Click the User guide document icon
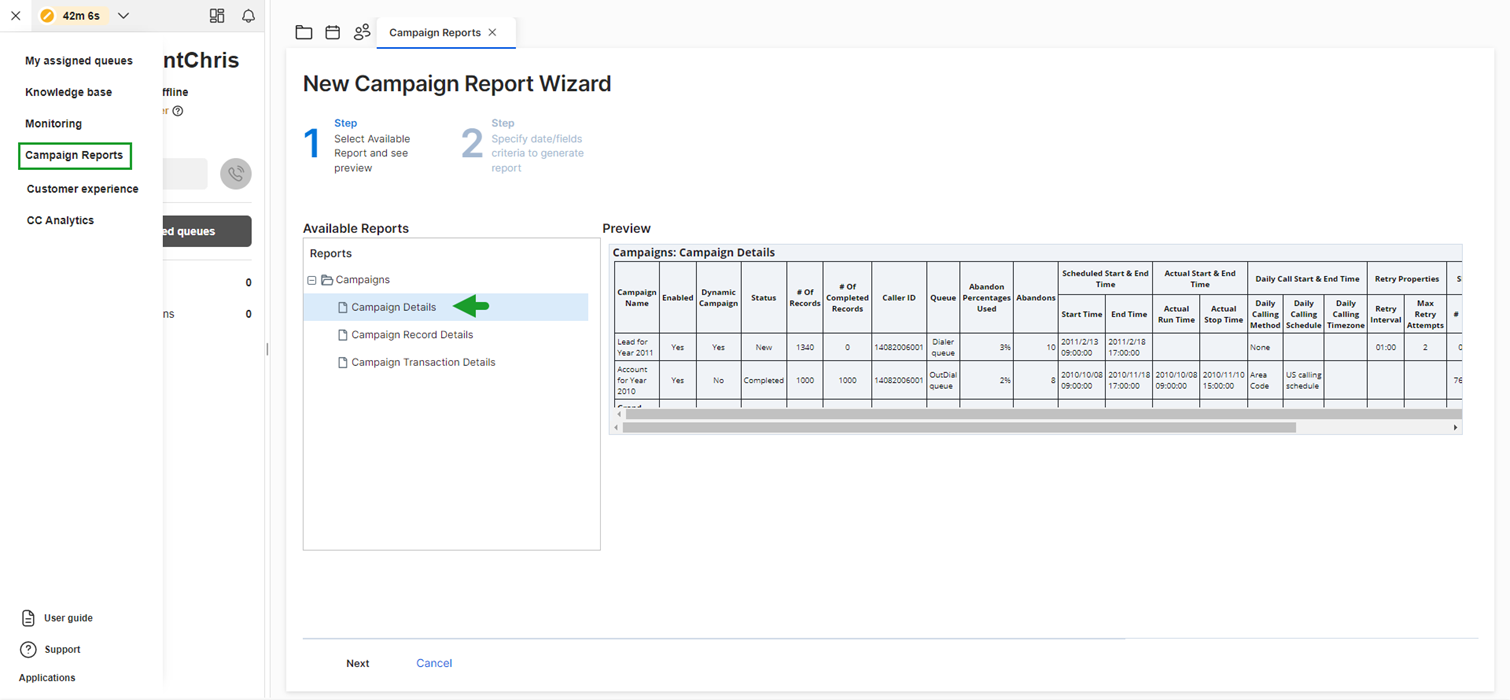This screenshot has width=1510, height=700. tap(28, 618)
